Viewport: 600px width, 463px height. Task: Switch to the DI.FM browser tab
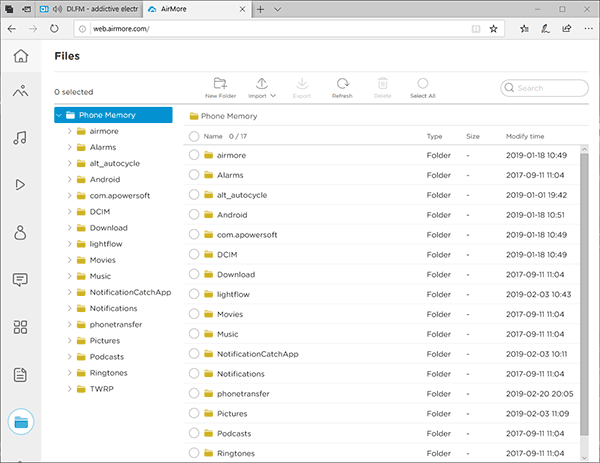89,9
